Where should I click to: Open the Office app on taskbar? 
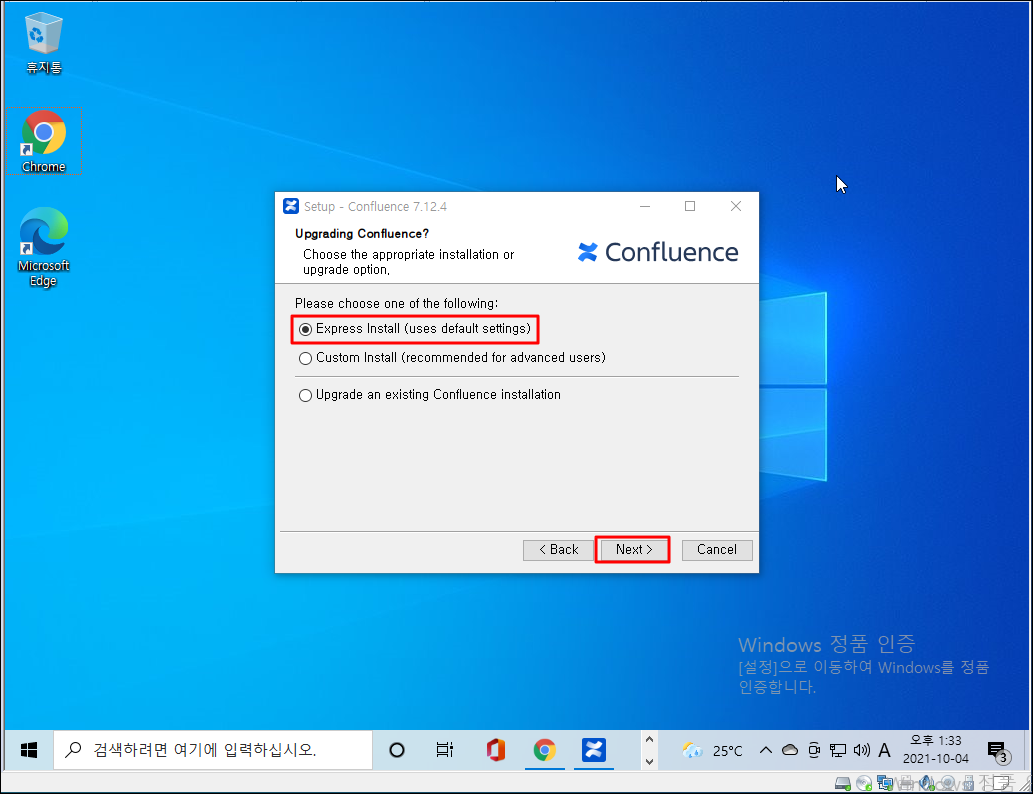tap(495, 750)
